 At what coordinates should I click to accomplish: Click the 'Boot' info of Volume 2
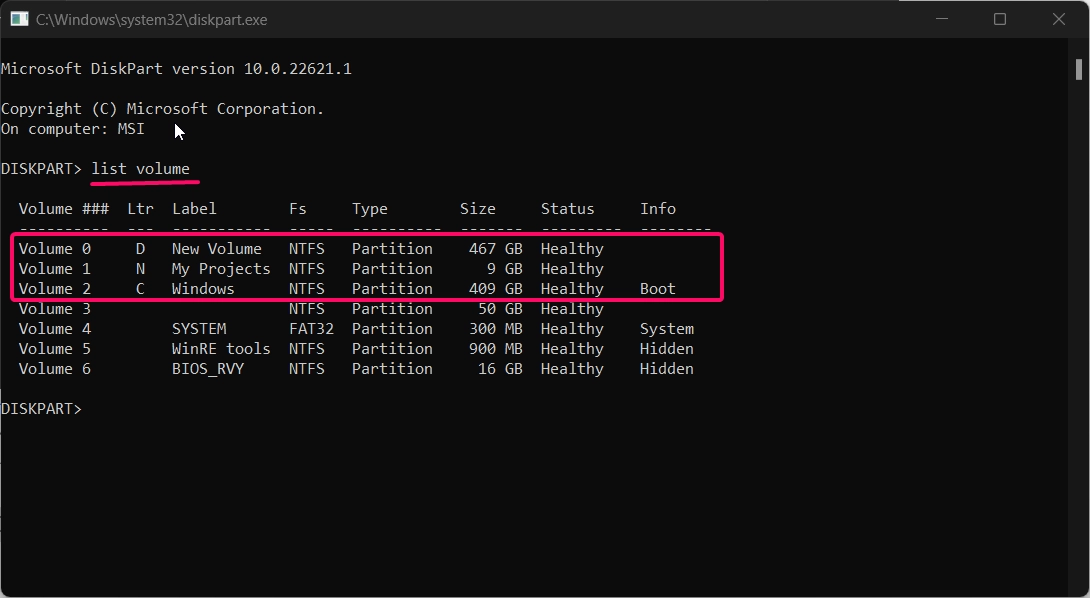click(658, 289)
